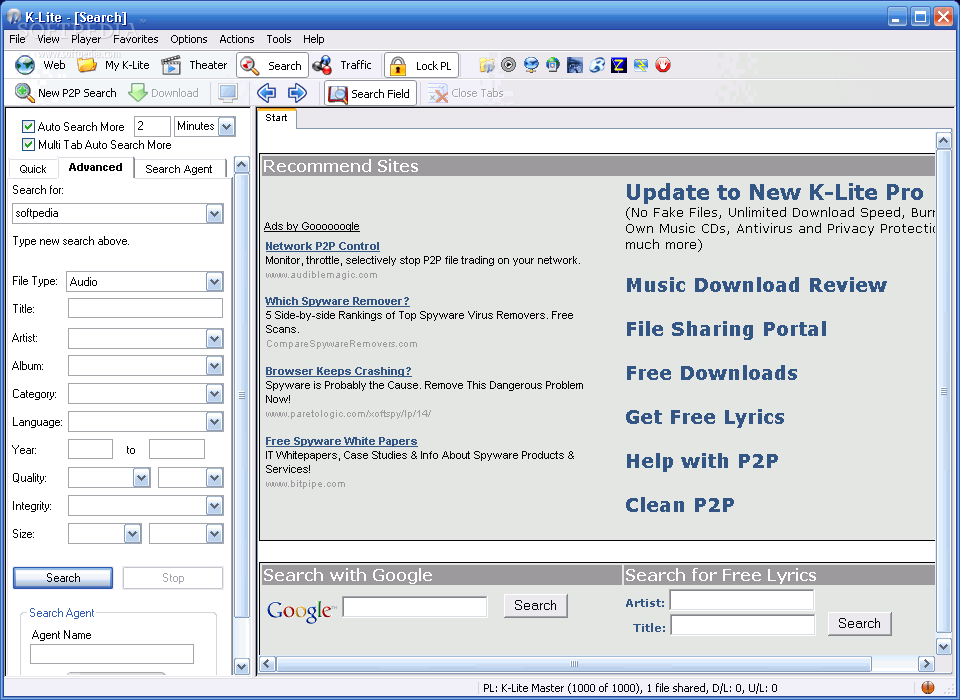
Task: Select the Start results tab
Action: tap(276, 118)
